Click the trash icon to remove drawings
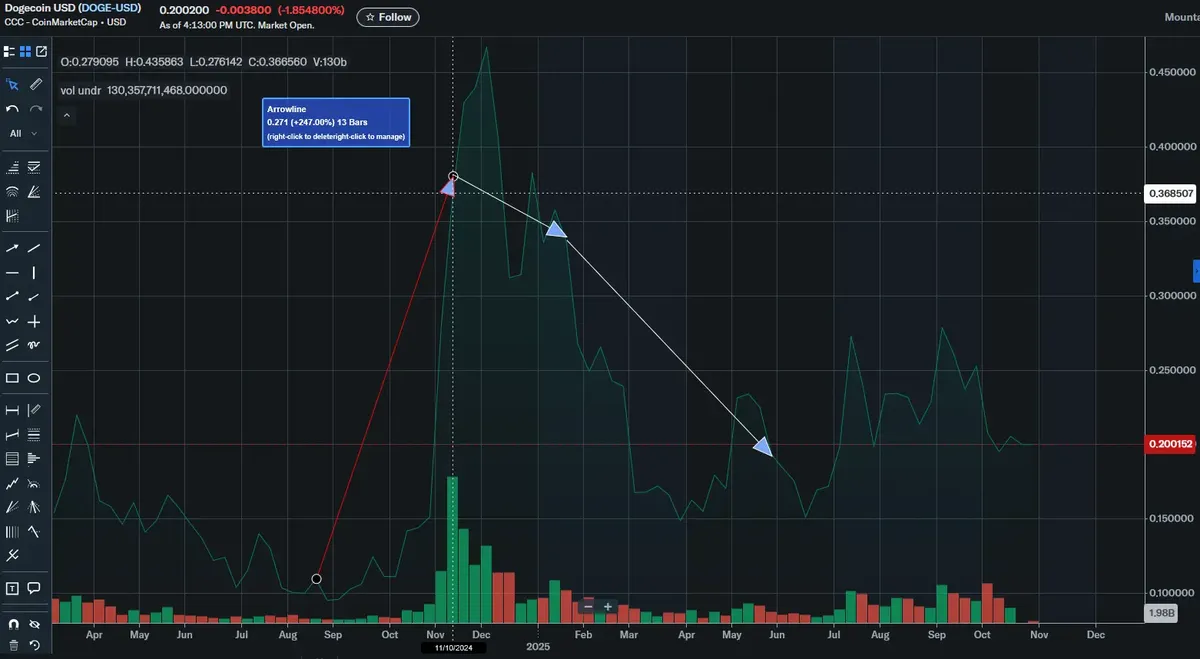The image size is (1200, 659). 13,643
